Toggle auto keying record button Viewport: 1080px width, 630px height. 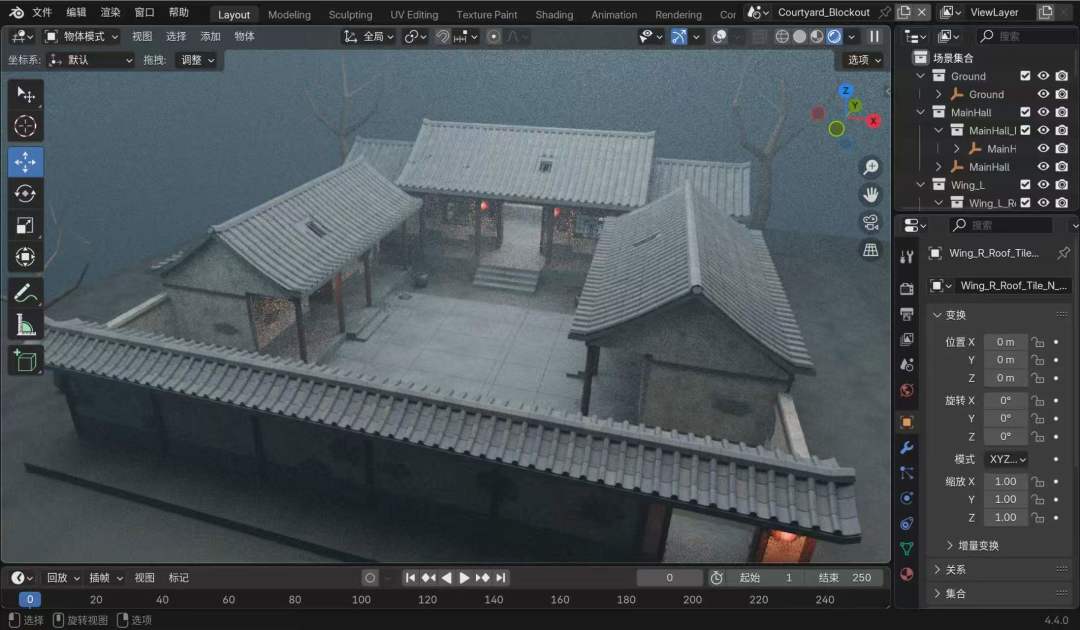pos(370,578)
